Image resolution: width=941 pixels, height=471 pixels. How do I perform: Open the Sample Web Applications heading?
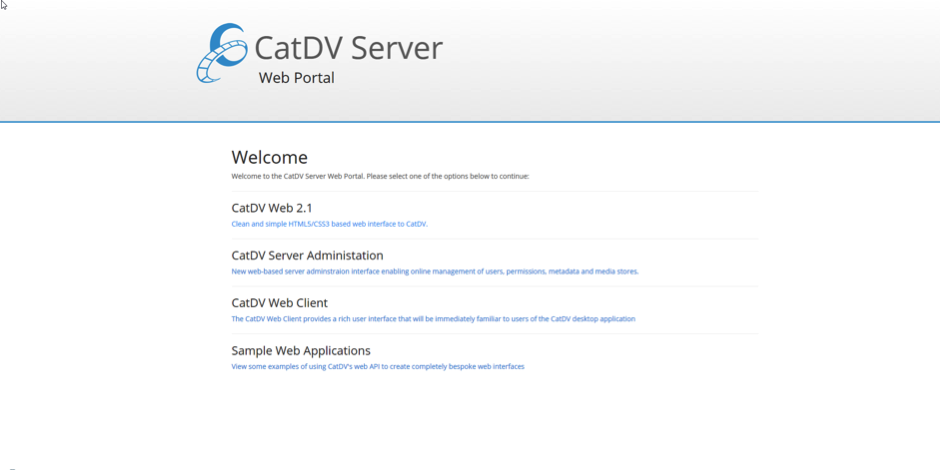click(x=301, y=351)
